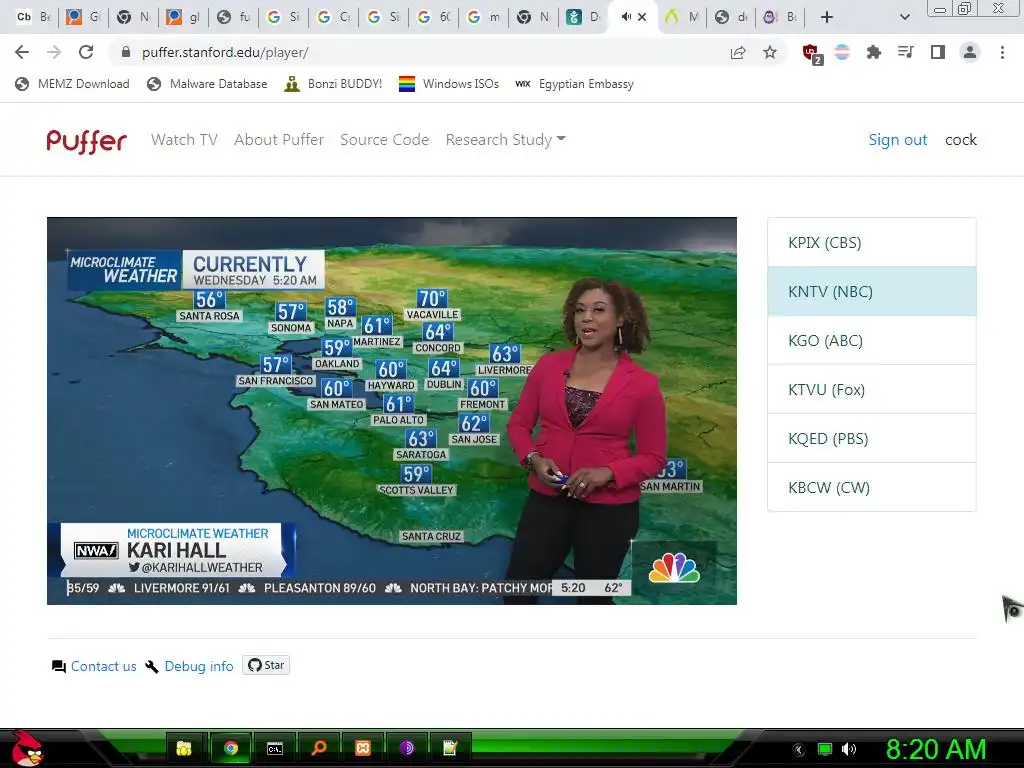Viewport: 1024px width, 768px height.
Task: Show hidden tray icons arrow
Action: (799, 750)
